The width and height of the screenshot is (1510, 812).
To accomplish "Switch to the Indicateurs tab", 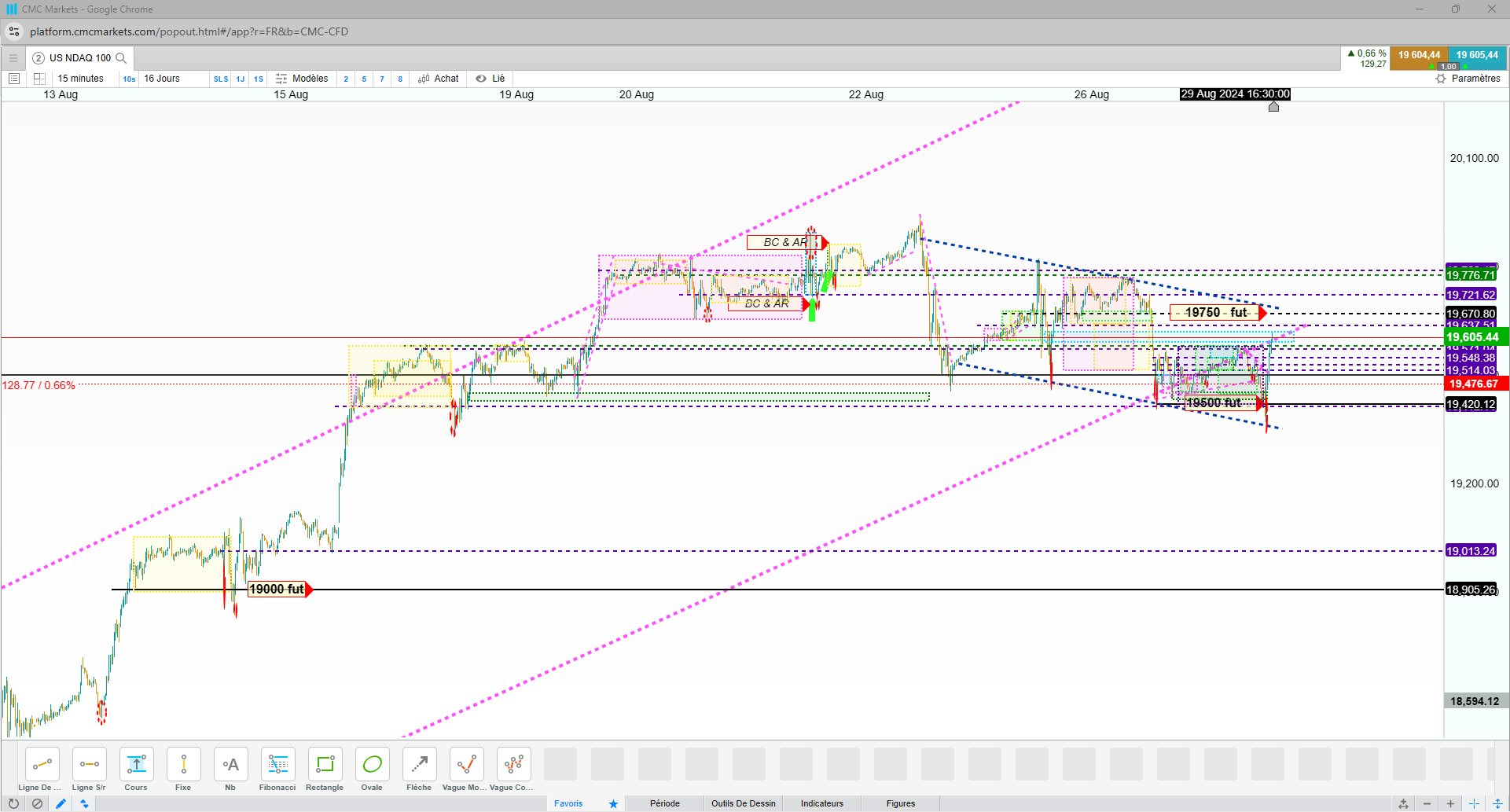I will pyautogui.click(x=821, y=803).
